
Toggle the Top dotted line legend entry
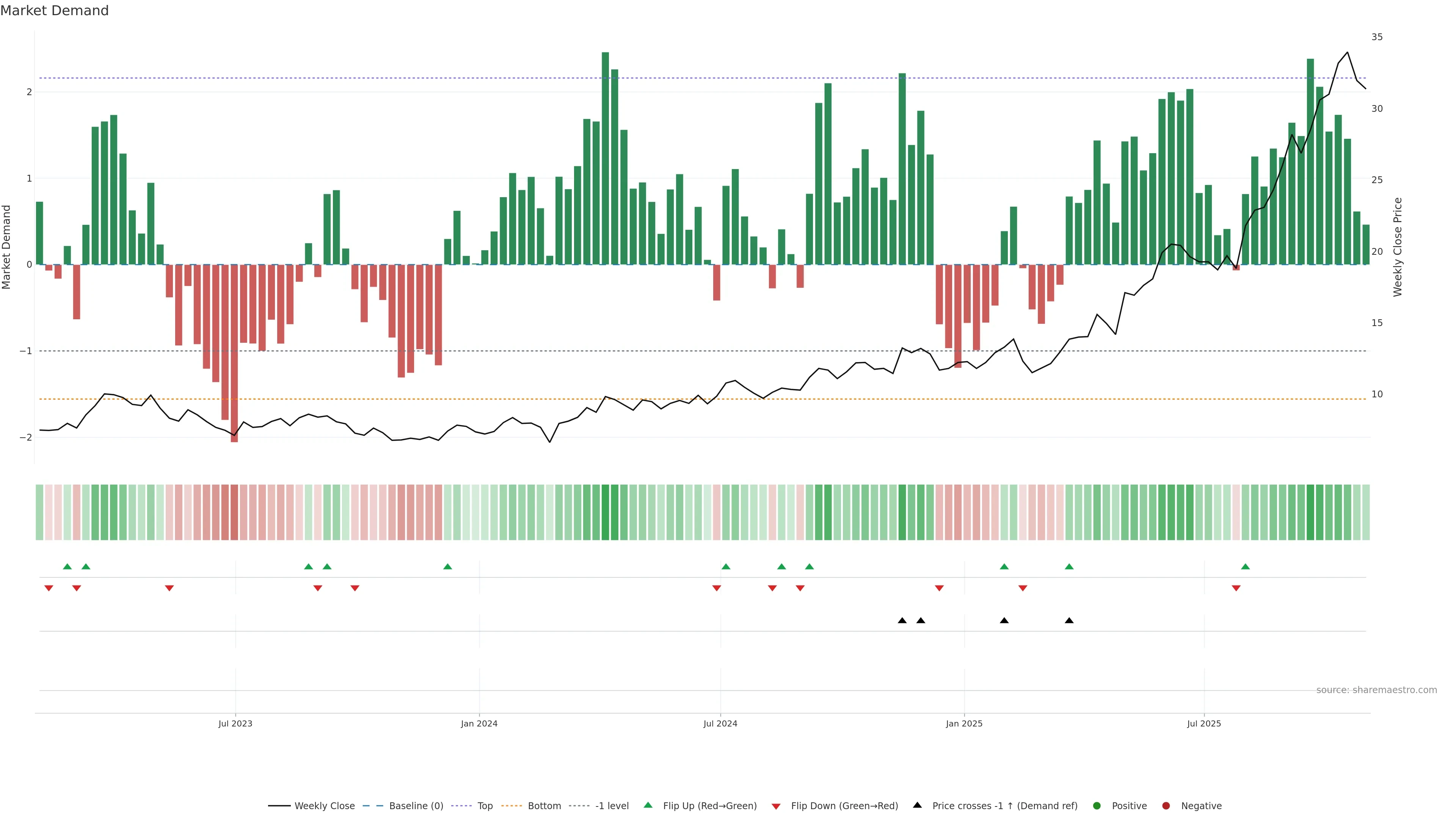coord(485,805)
